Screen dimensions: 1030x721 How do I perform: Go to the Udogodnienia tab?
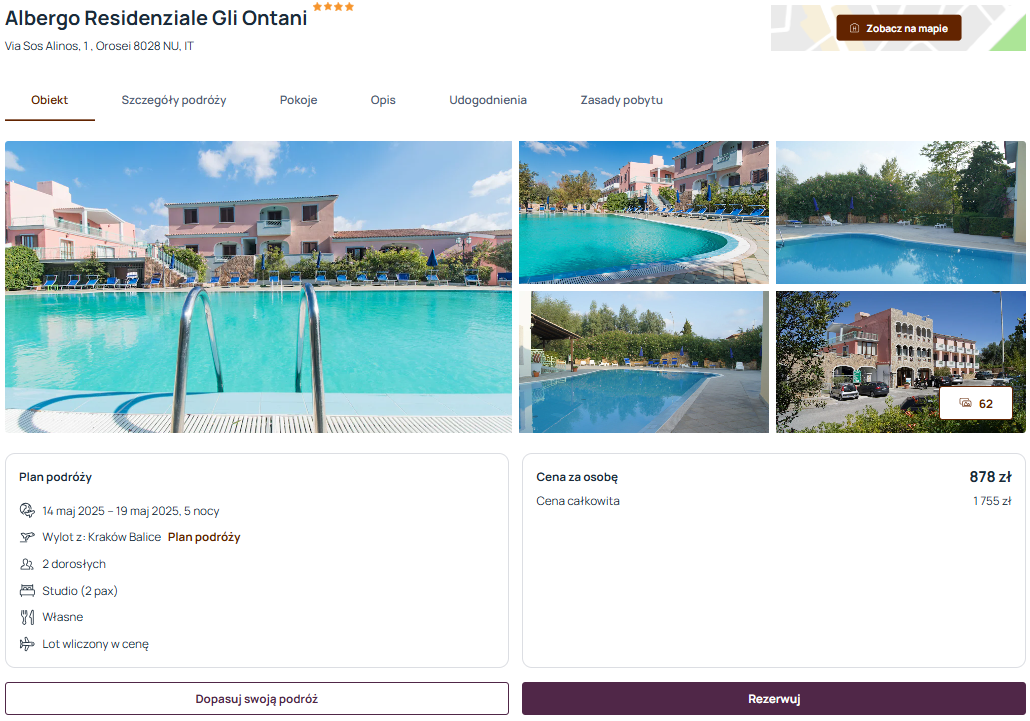point(488,100)
